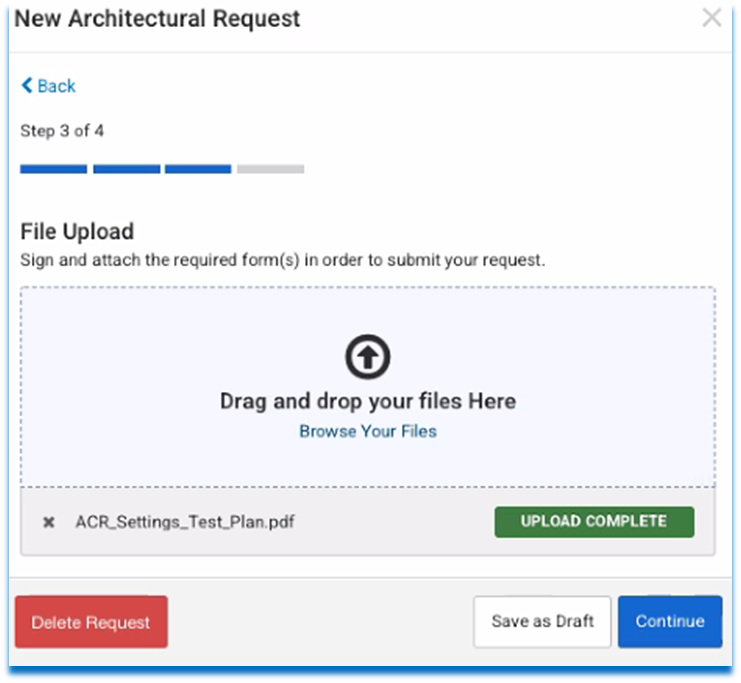Click the New Architectural Request title
Screen dimensions: 741x683
click(157, 19)
